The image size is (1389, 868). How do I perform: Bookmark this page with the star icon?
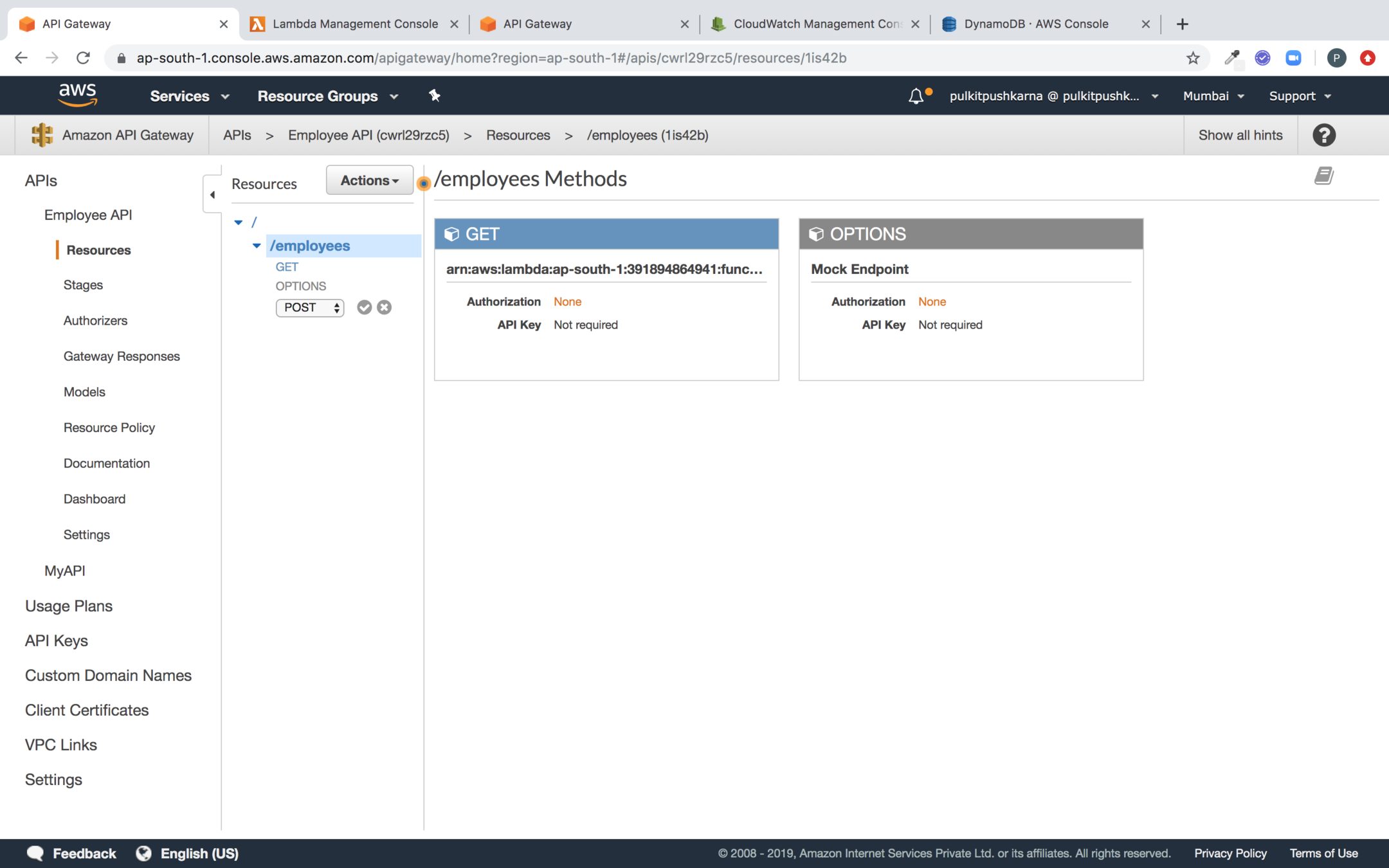click(1193, 58)
